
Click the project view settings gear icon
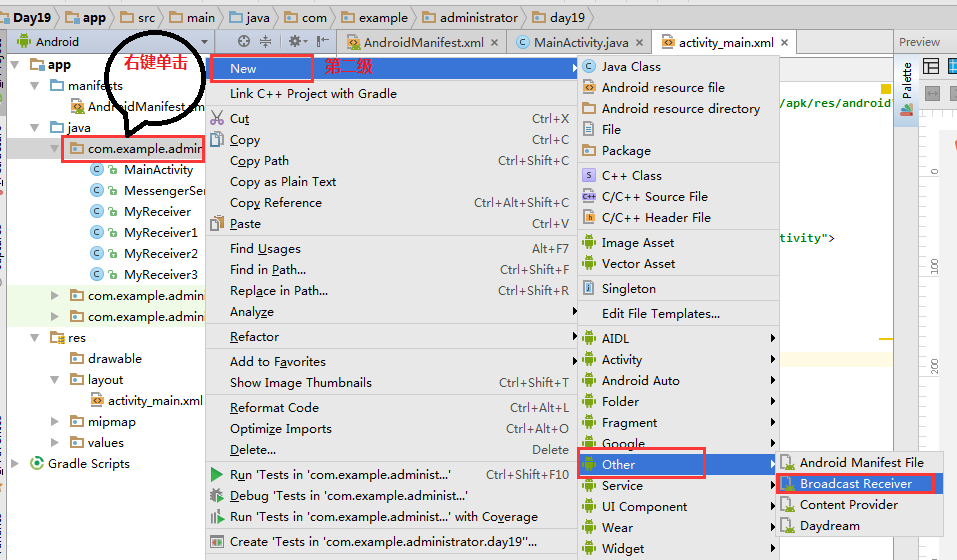click(295, 41)
